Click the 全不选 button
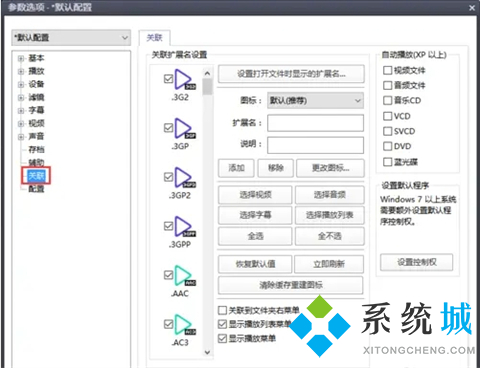This screenshot has width=480, height=368. click(330, 236)
